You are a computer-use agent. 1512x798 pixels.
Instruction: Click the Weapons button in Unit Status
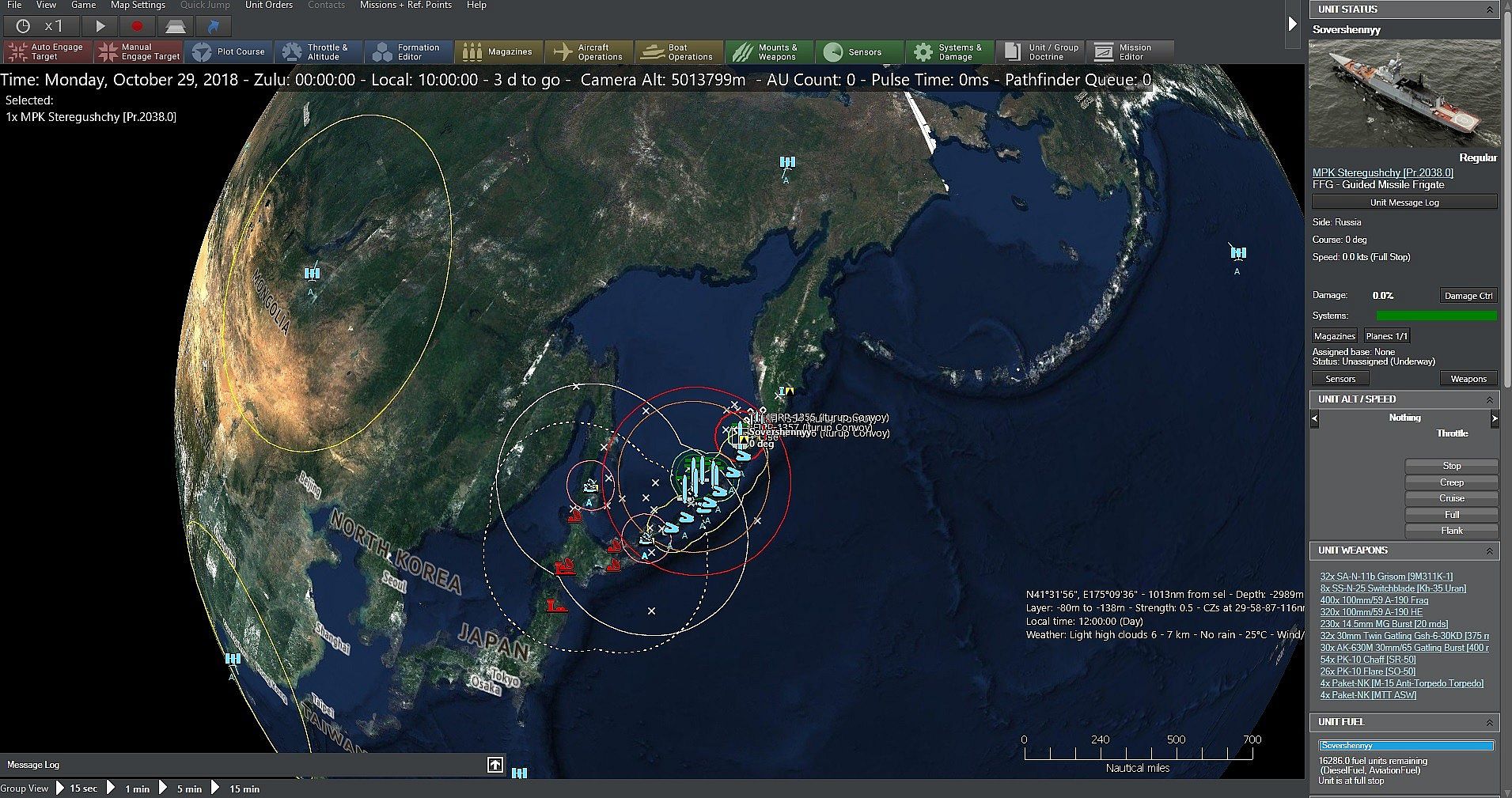[x=1468, y=379]
